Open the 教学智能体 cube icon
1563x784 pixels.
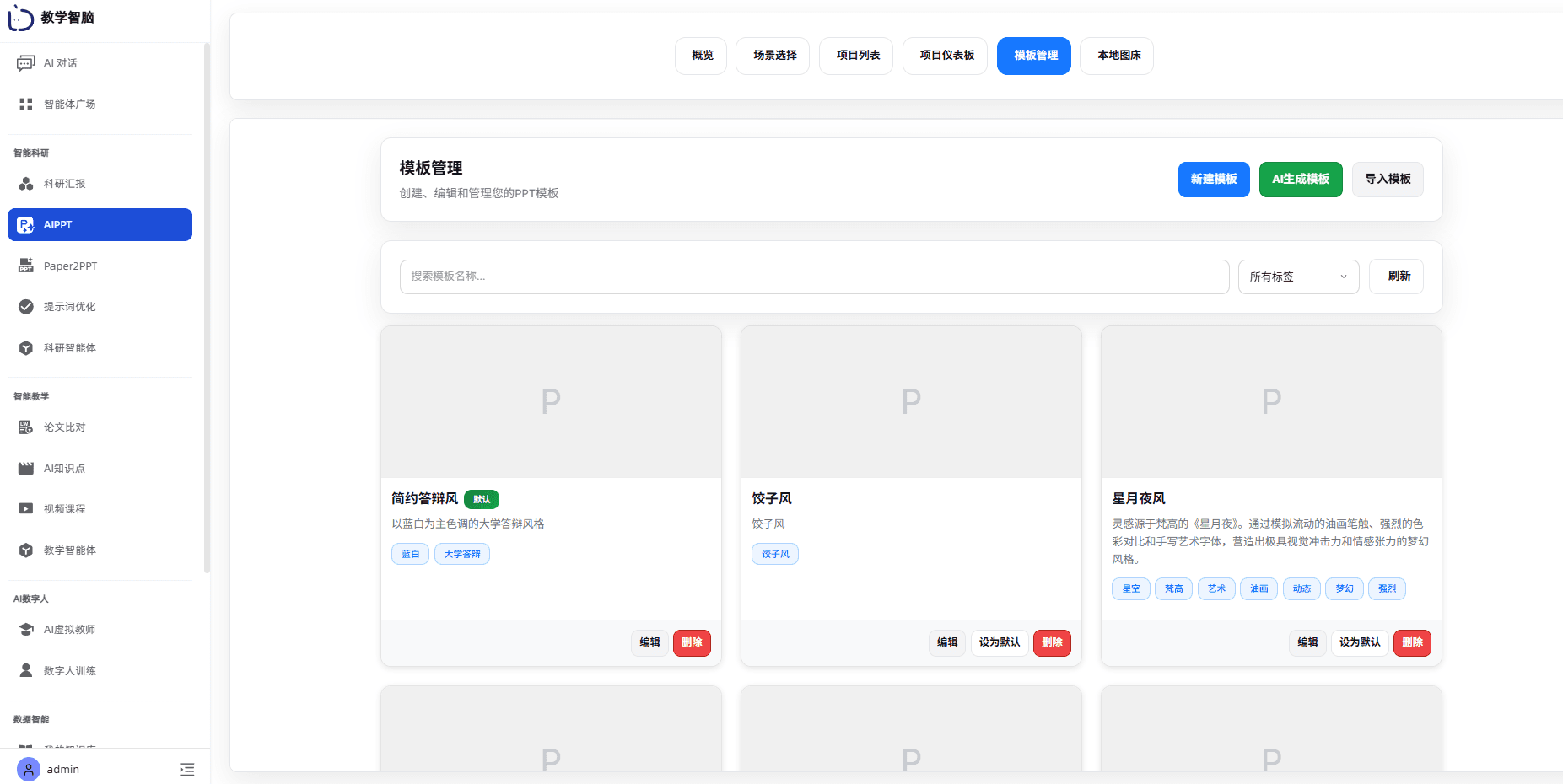point(26,550)
